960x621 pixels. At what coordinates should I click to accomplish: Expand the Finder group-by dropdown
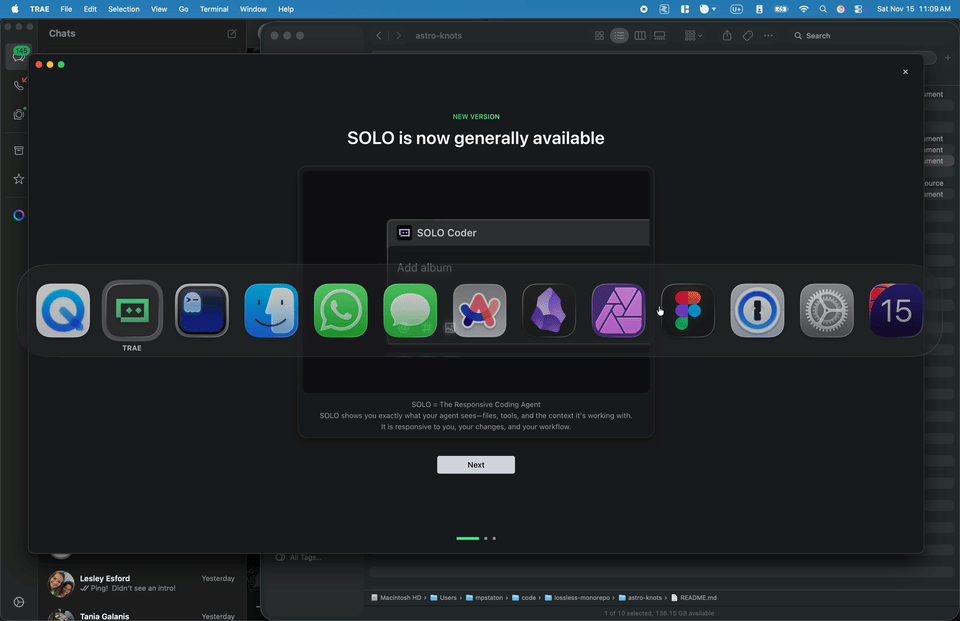click(x=693, y=36)
